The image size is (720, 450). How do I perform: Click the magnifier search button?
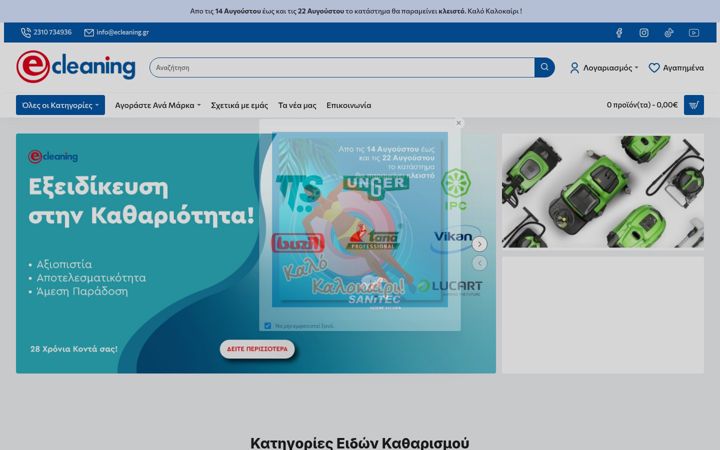click(545, 68)
